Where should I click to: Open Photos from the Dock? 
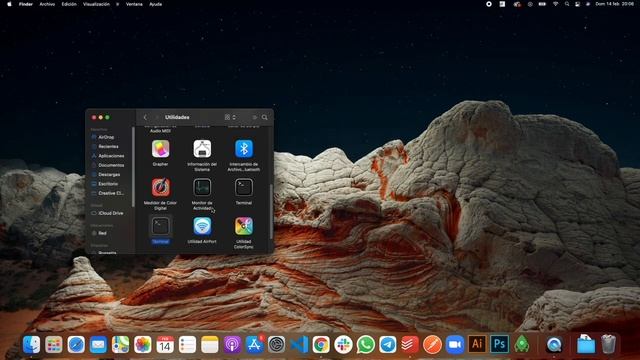142,344
